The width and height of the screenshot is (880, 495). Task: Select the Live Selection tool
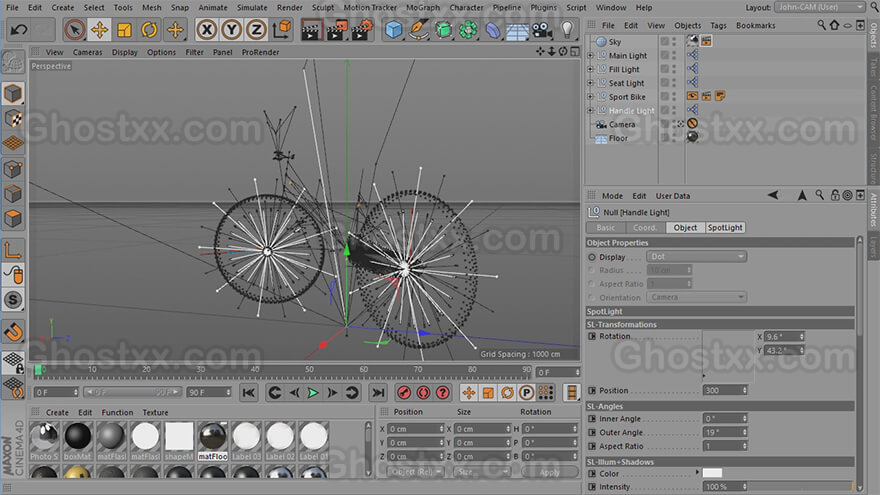point(75,29)
